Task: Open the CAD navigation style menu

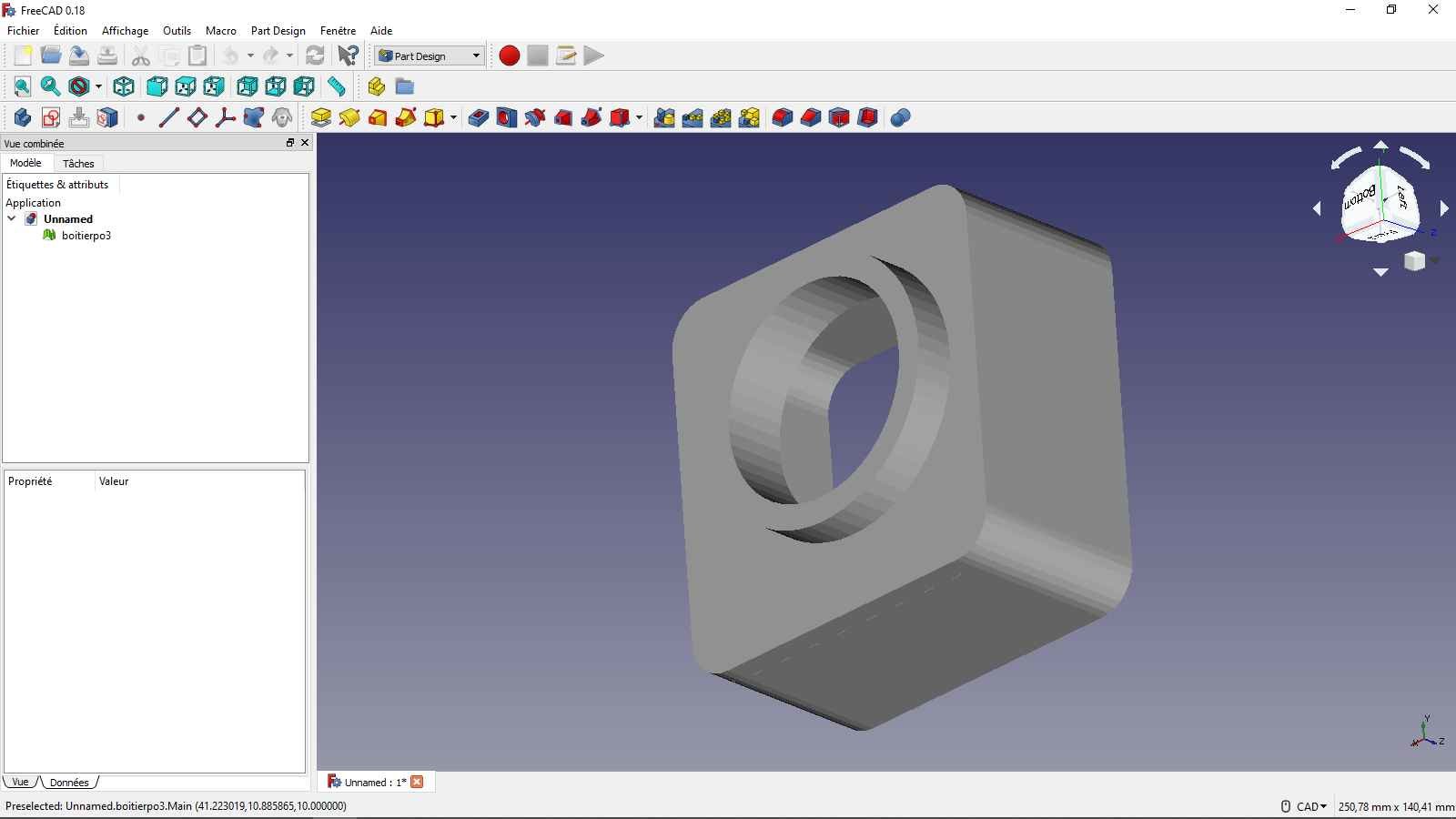Action: (x=1305, y=806)
